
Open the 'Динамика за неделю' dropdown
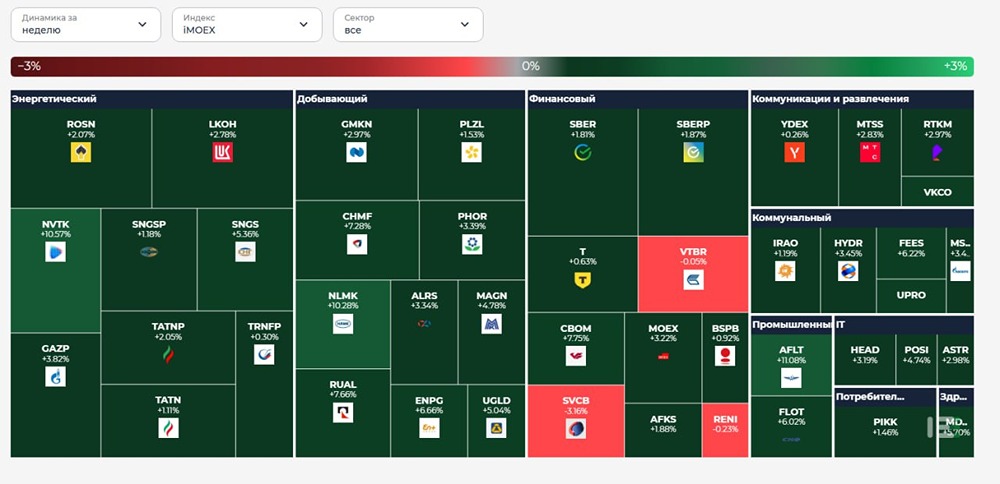85,25
